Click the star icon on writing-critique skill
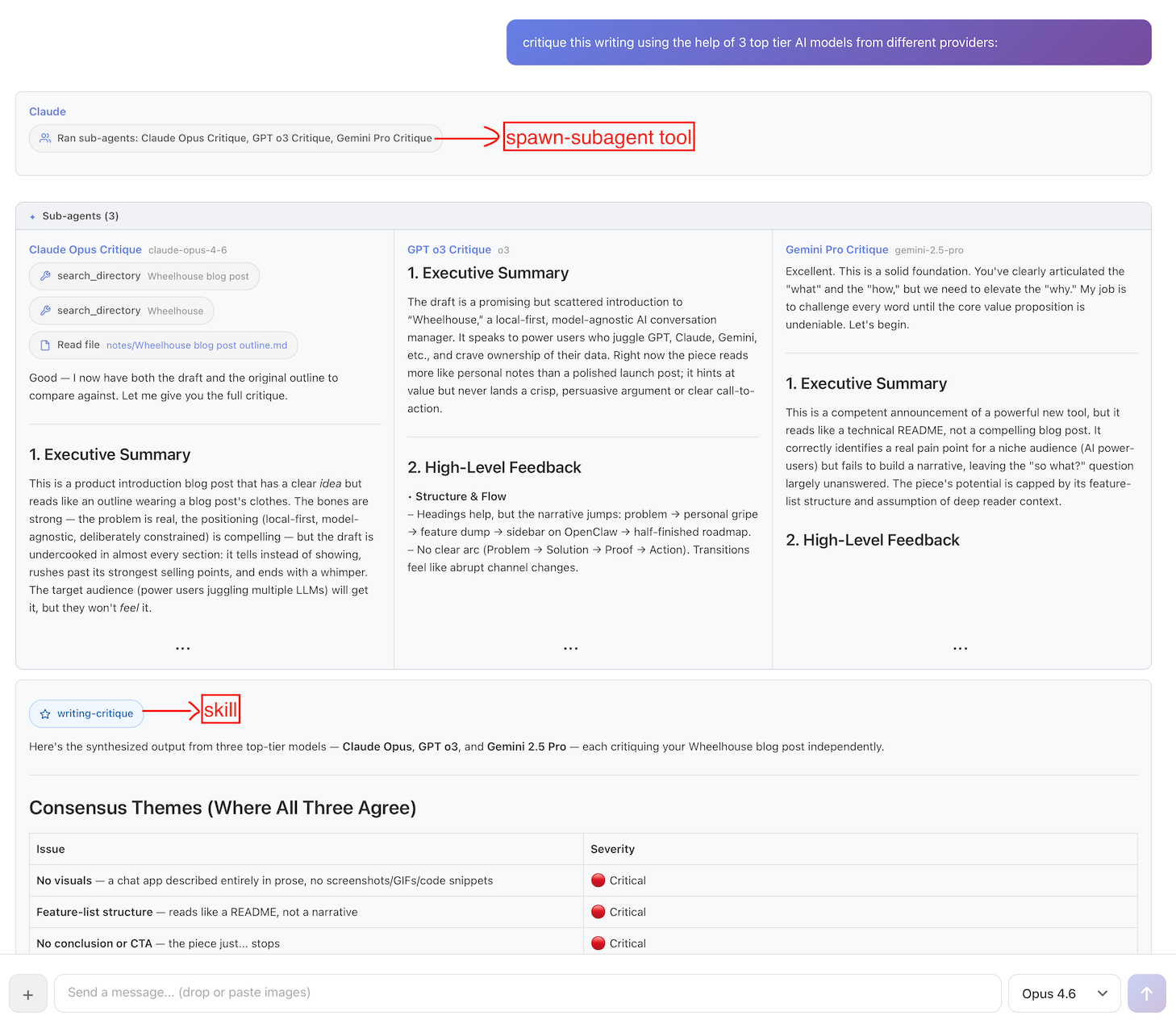Image resolution: width=1176 pixels, height=1020 pixels. pyautogui.click(x=45, y=714)
